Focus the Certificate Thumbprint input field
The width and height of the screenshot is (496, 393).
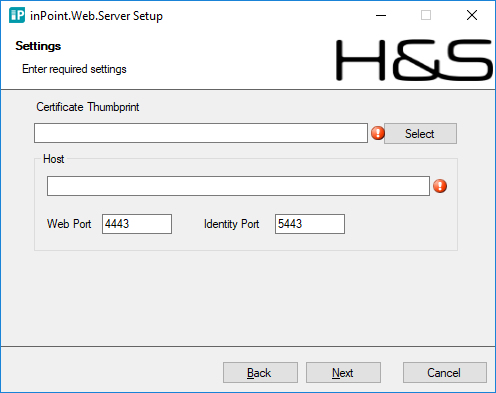click(x=201, y=133)
